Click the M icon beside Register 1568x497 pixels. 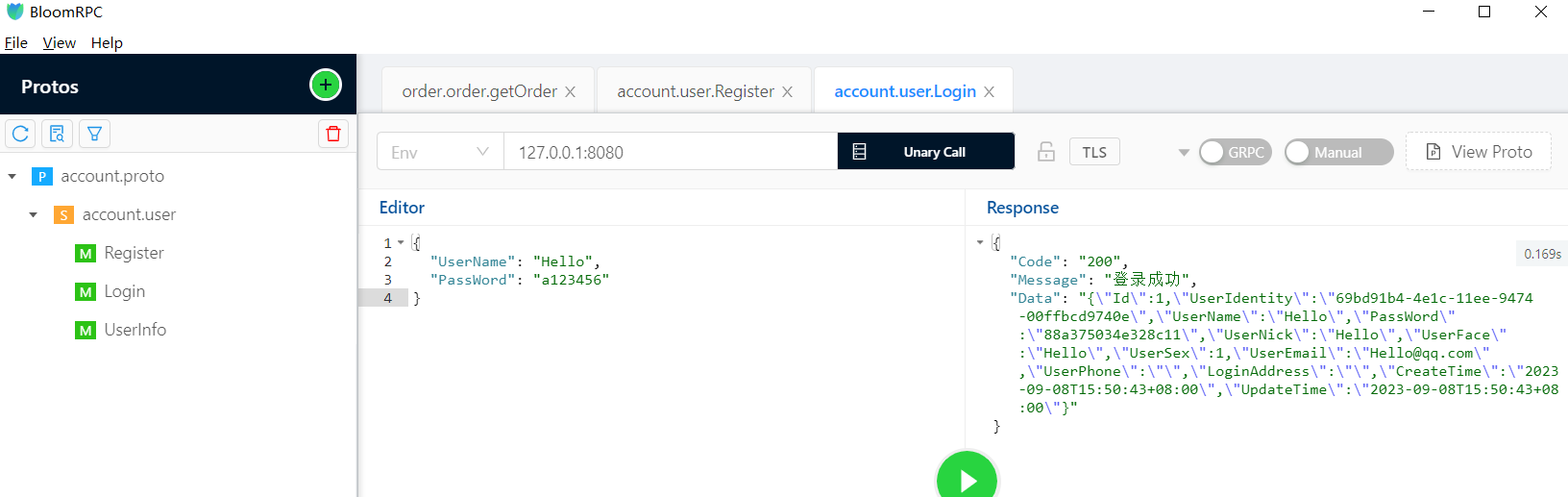click(86, 253)
